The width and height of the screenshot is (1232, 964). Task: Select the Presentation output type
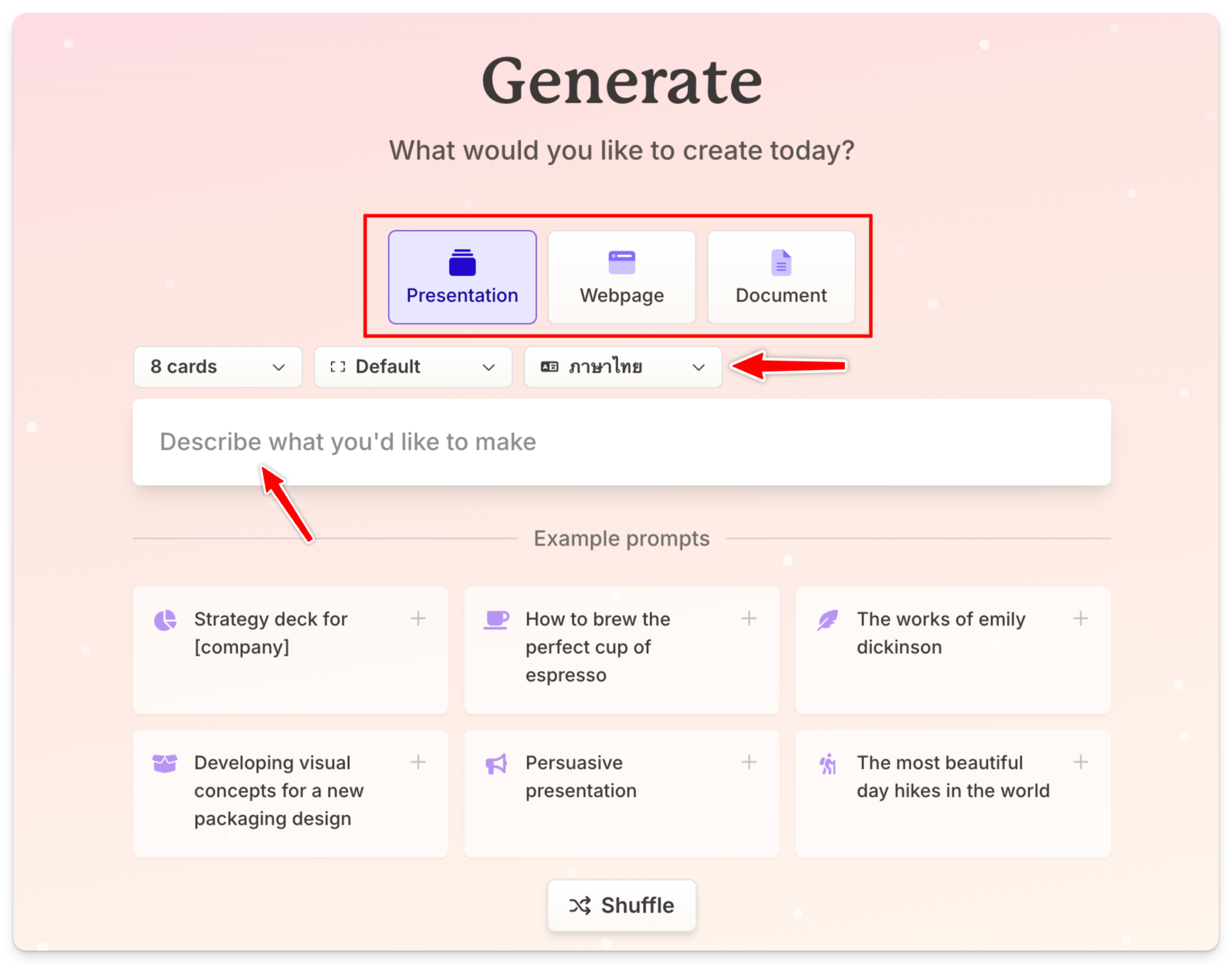point(461,277)
